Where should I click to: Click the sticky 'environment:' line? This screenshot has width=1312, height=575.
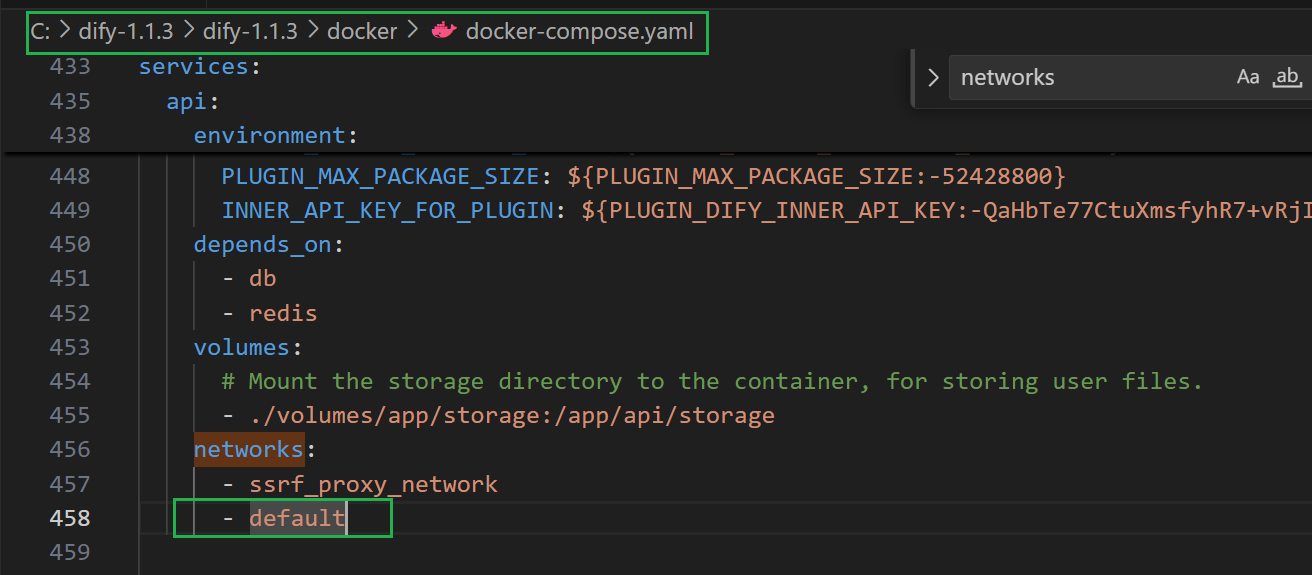(x=276, y=135)
